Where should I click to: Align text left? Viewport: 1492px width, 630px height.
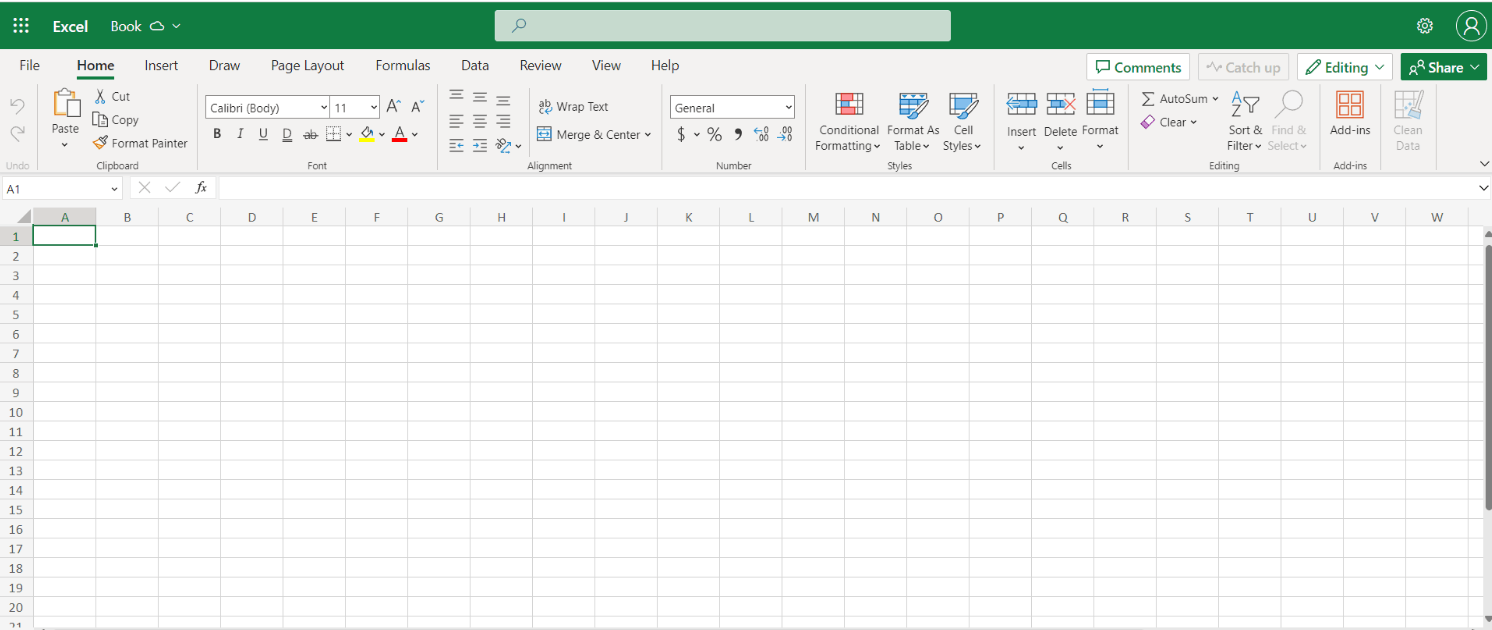(x=456, y=121)
